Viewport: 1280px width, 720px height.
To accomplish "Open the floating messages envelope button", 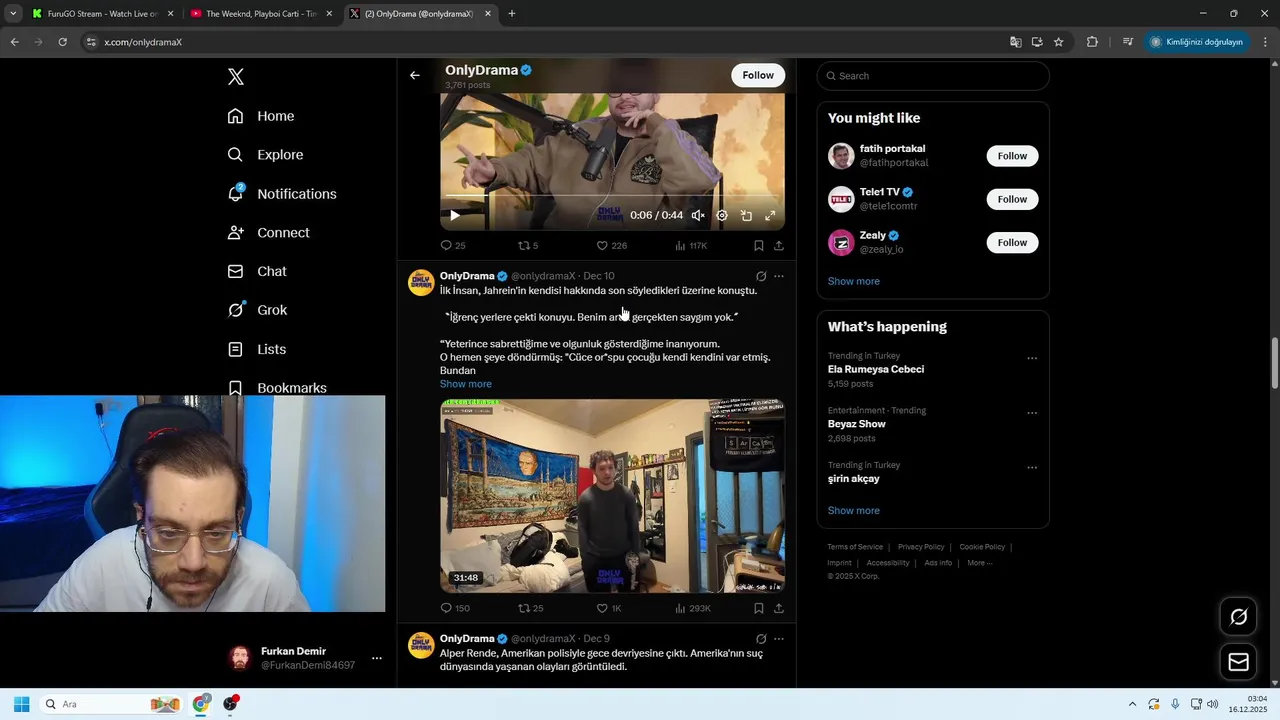I will tap(1238, 662).
